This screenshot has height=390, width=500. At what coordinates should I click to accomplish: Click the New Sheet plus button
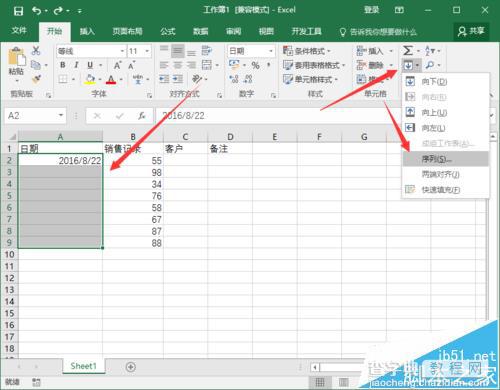click(131, 367)
